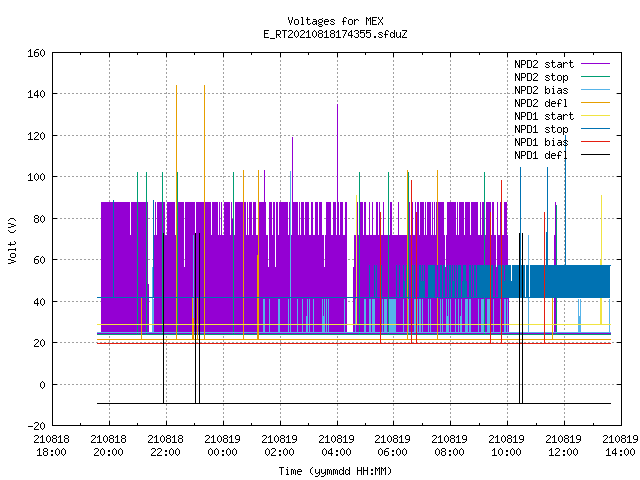Viewport: 640px width, 480px height.
Task: Click the 40 y-axis tick label
Action: click(x=39, y=302)
